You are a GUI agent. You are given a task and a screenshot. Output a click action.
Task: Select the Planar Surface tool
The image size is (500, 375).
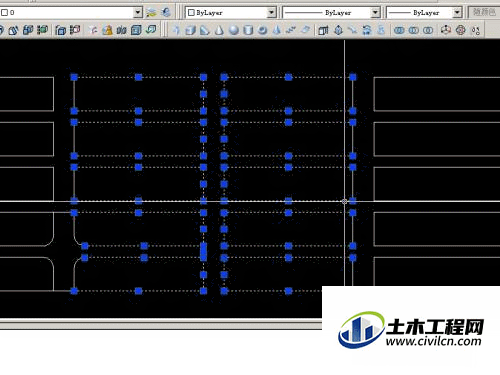(x=305, y=30)
